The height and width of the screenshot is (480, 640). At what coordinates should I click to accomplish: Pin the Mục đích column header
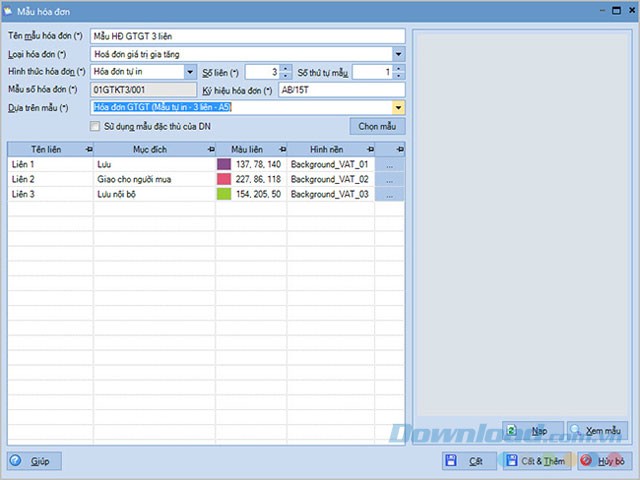tap(208, 149)
